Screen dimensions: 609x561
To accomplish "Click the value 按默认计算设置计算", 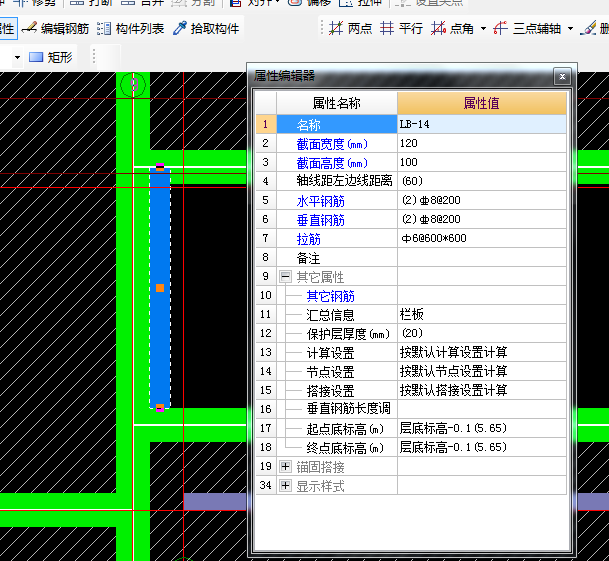I will coord(482,352).
